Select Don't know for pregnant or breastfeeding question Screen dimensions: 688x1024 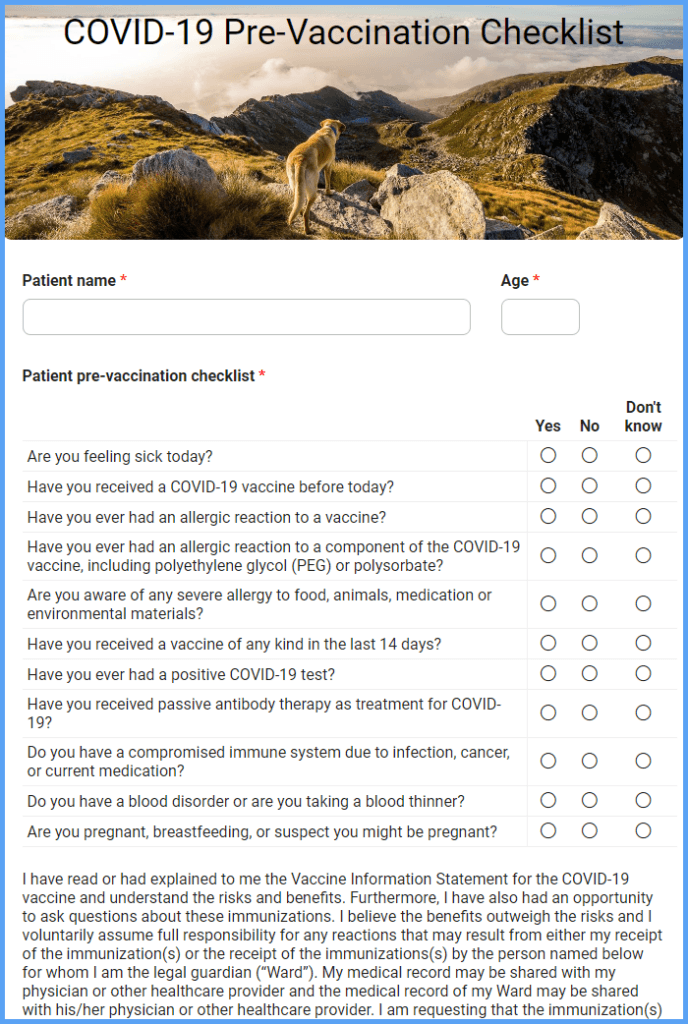point(643,831)
